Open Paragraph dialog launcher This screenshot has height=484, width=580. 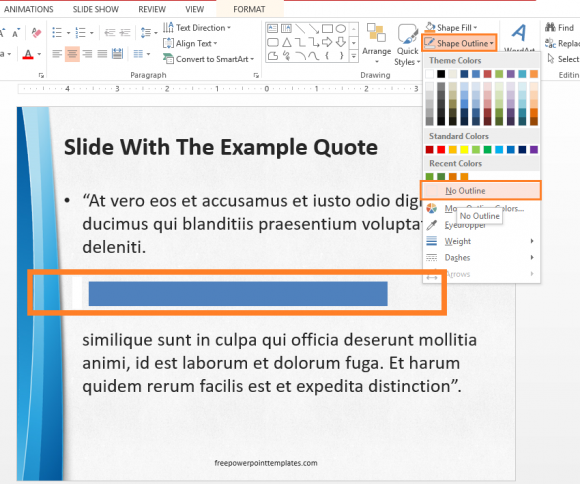(x=256, y=75)
